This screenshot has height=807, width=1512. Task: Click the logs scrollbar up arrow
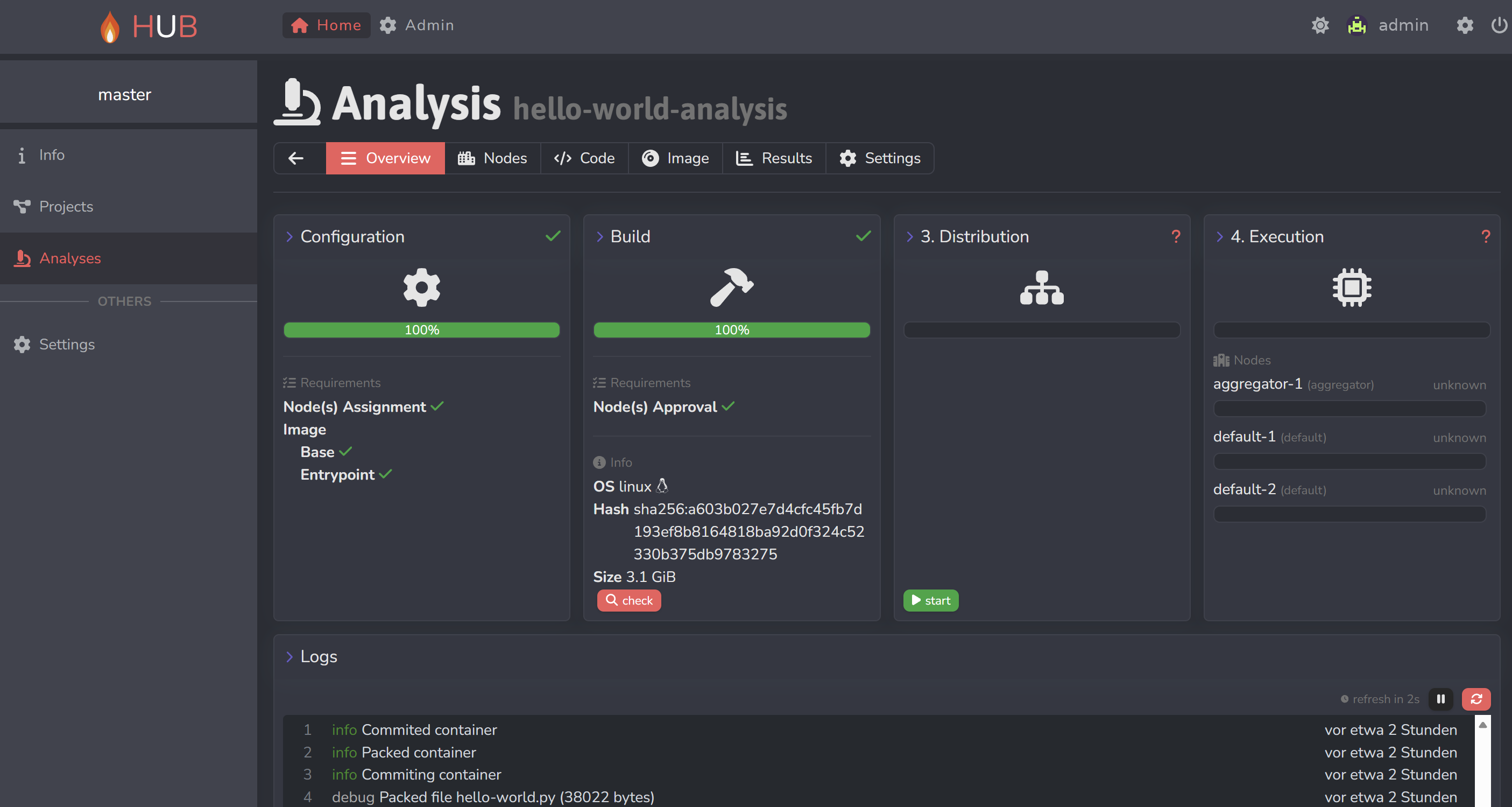click(1482, 725)
